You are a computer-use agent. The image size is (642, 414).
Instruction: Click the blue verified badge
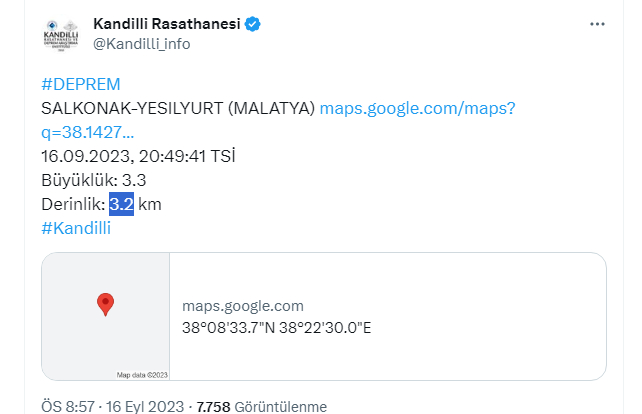(x=255, y=24)
